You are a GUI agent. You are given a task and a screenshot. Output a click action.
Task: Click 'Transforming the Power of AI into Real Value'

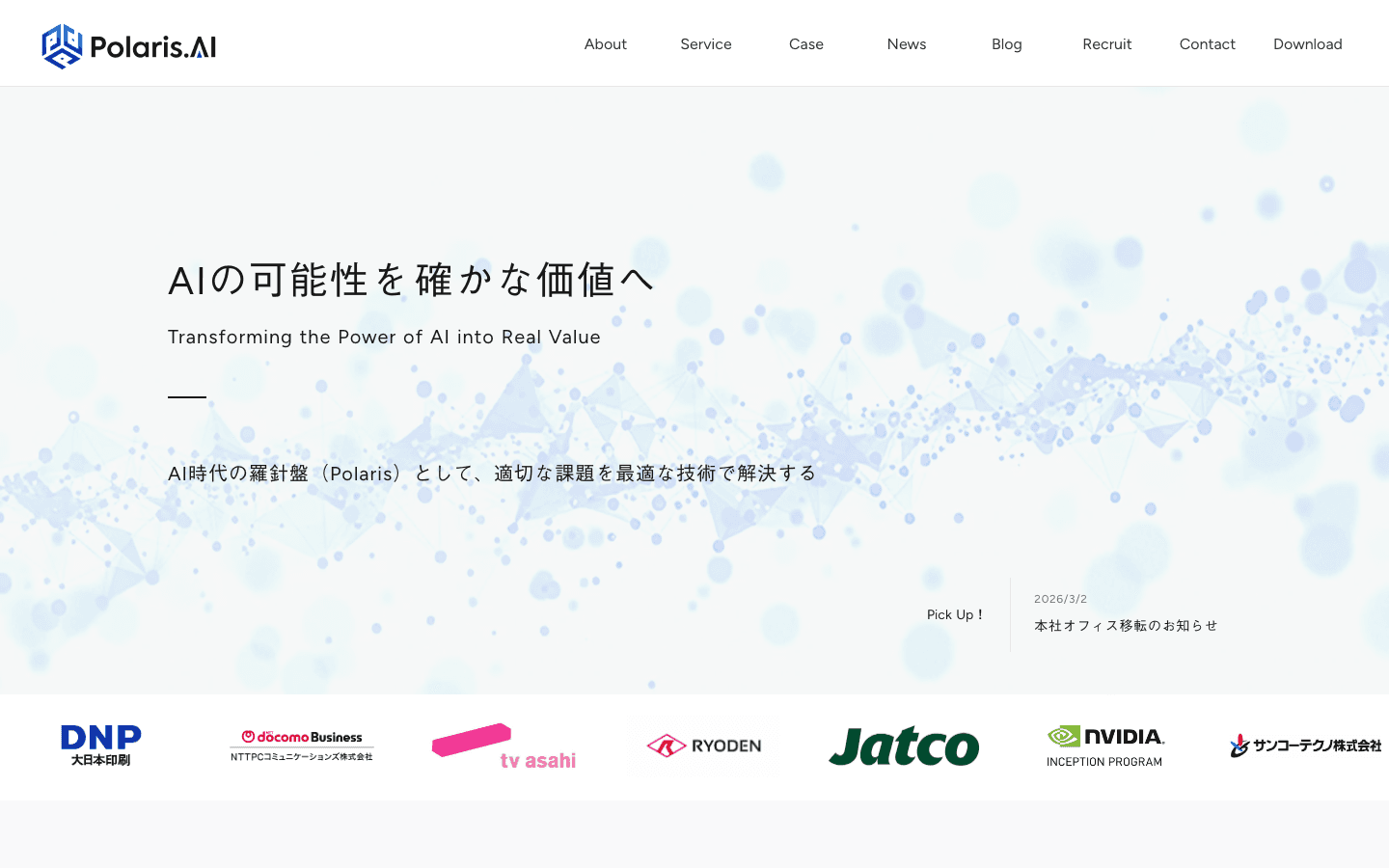pyautogui.click(x=384, y=337)
